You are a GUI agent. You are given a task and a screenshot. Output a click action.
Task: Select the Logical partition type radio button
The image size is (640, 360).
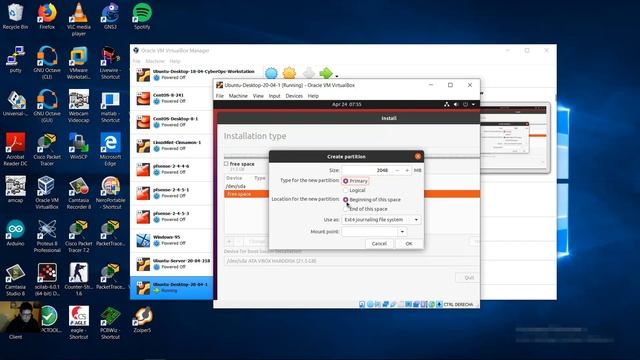346,190
